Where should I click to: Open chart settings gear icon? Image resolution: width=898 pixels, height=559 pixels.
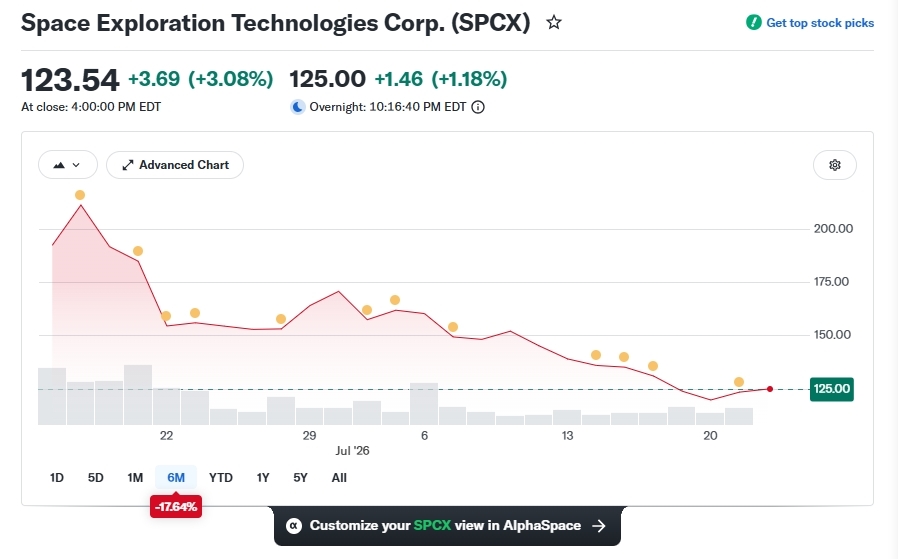click(x=834, y=165)
